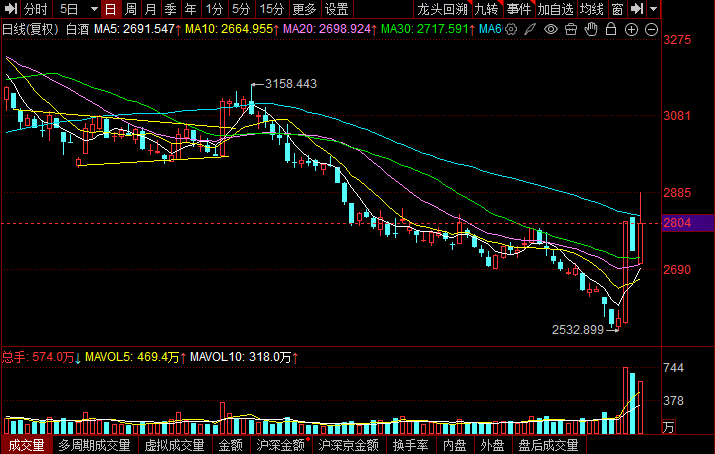This screenshot has width=715, height=454.
Task: Click the 3158.443 high price marker
Action: pyautogui.click(x=290, y=84)
